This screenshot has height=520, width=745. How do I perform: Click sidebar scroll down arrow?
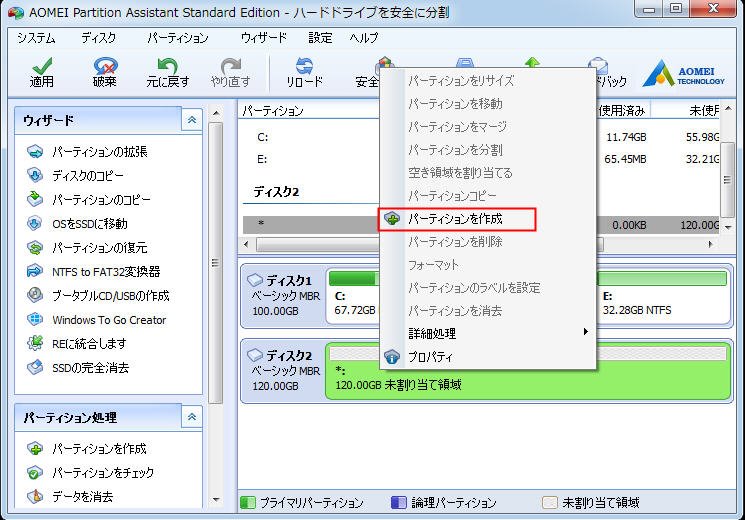pyautogui.click(x=216, y=500)
